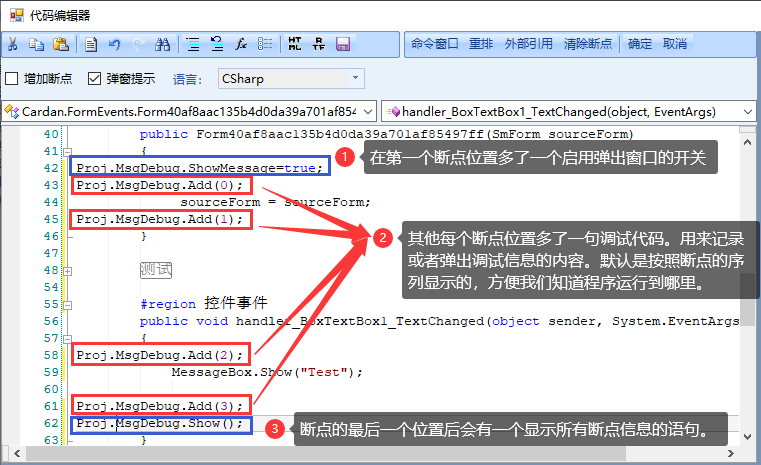Screen dimensions: 761x465
Task: Expand the folded region at line 48
Action: pos(68,271)
